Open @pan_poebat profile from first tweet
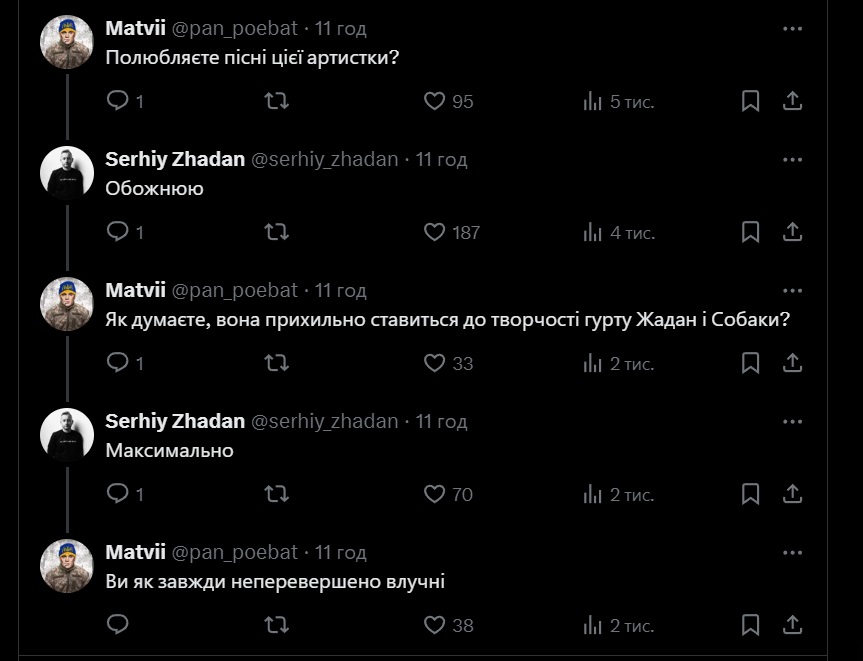The width and height of the screenshot is (863, 661). pos(235,28)
